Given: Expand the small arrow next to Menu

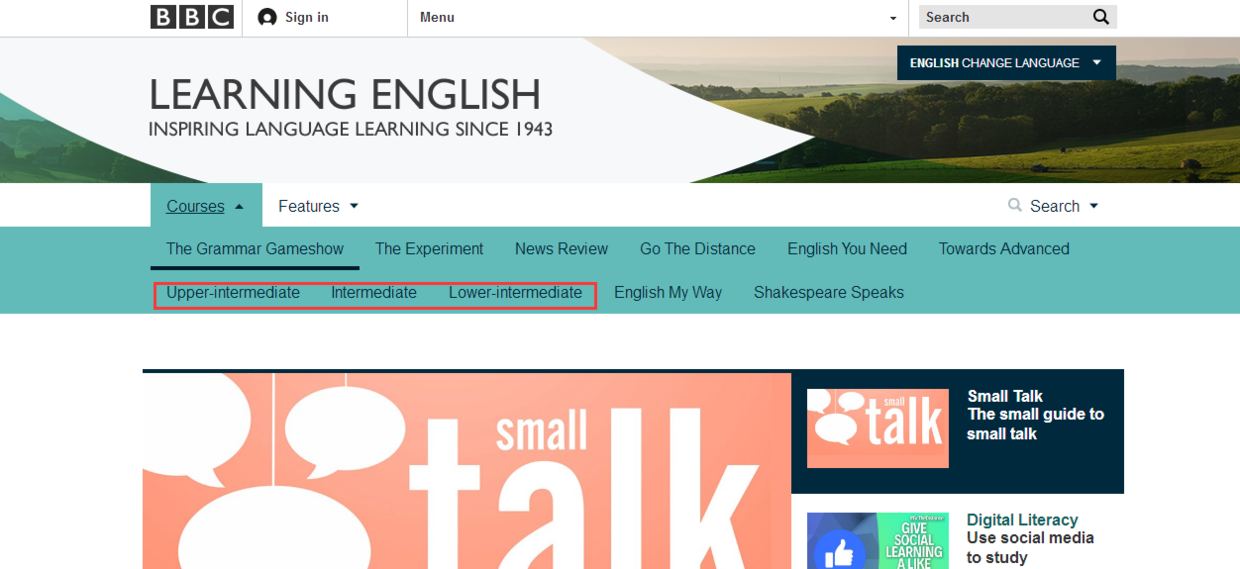Looking at the screenshot, I should [893, 18].
